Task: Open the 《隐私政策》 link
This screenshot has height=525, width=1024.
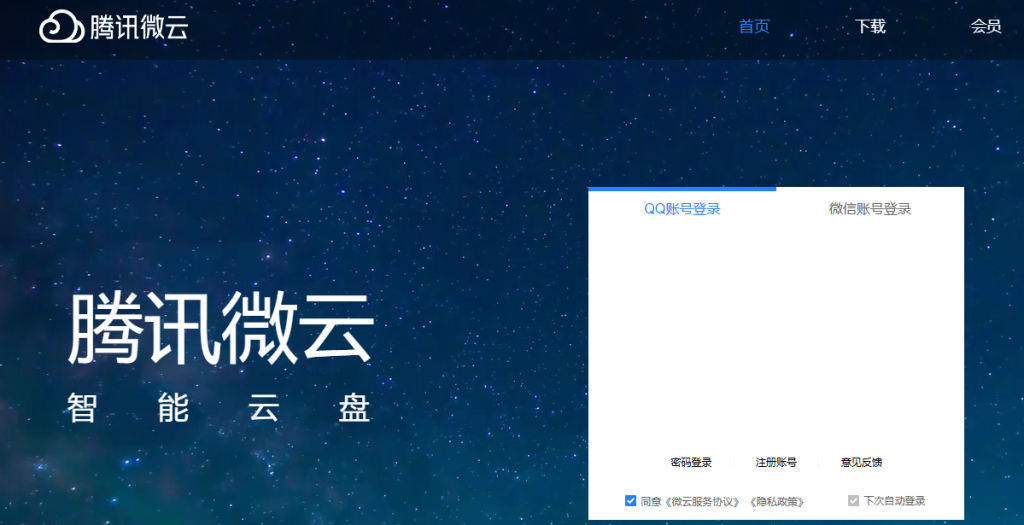Action: click(776, 501)
